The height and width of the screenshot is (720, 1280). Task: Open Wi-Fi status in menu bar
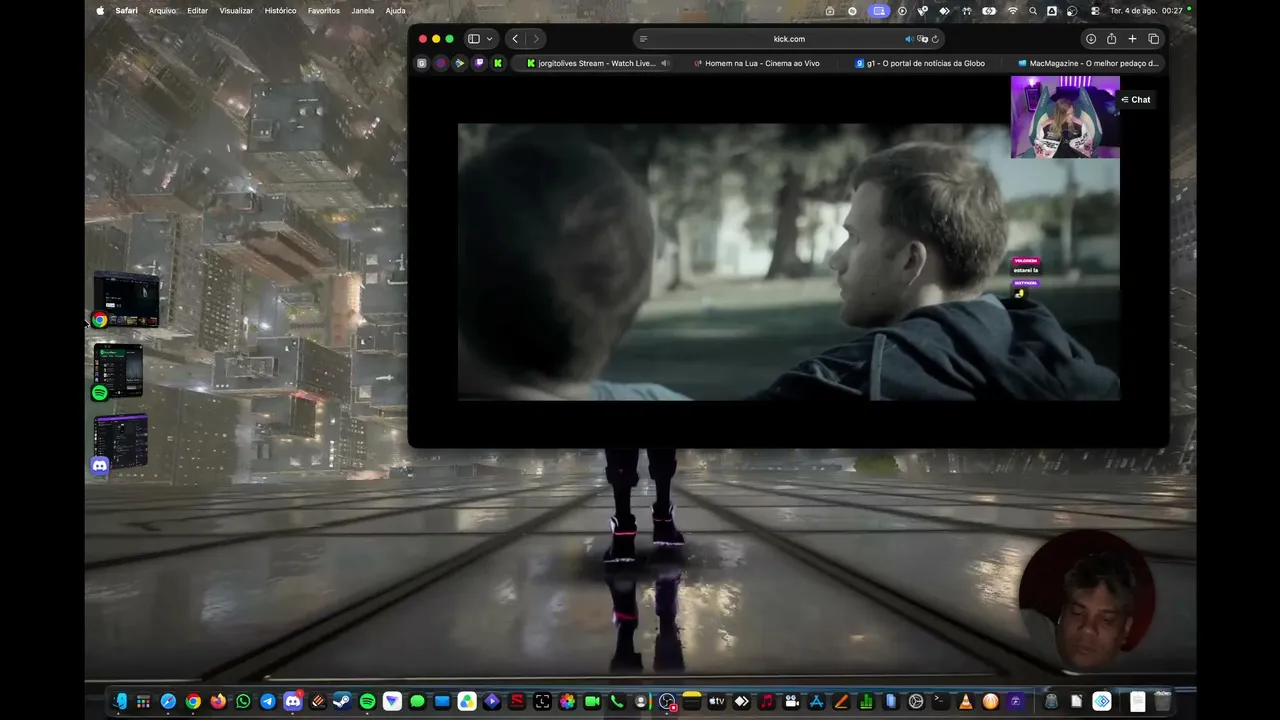[x=1012, y=11]
